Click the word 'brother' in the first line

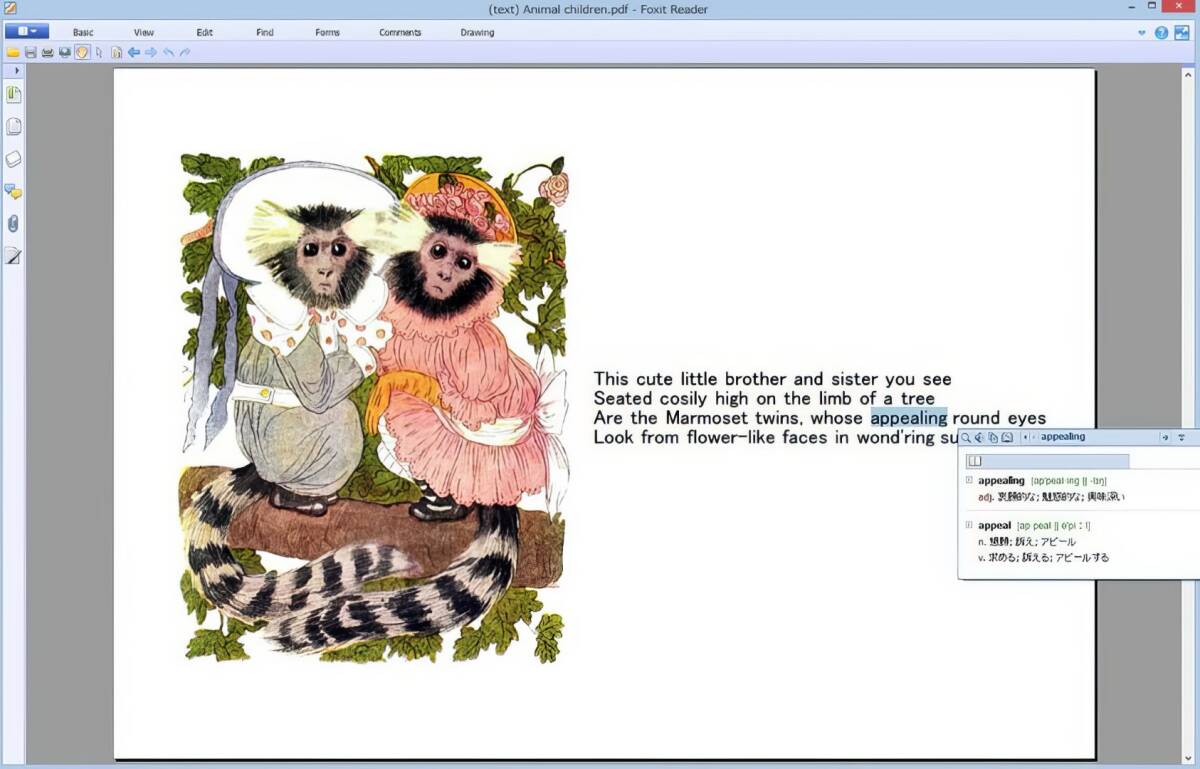click(756, 379)
